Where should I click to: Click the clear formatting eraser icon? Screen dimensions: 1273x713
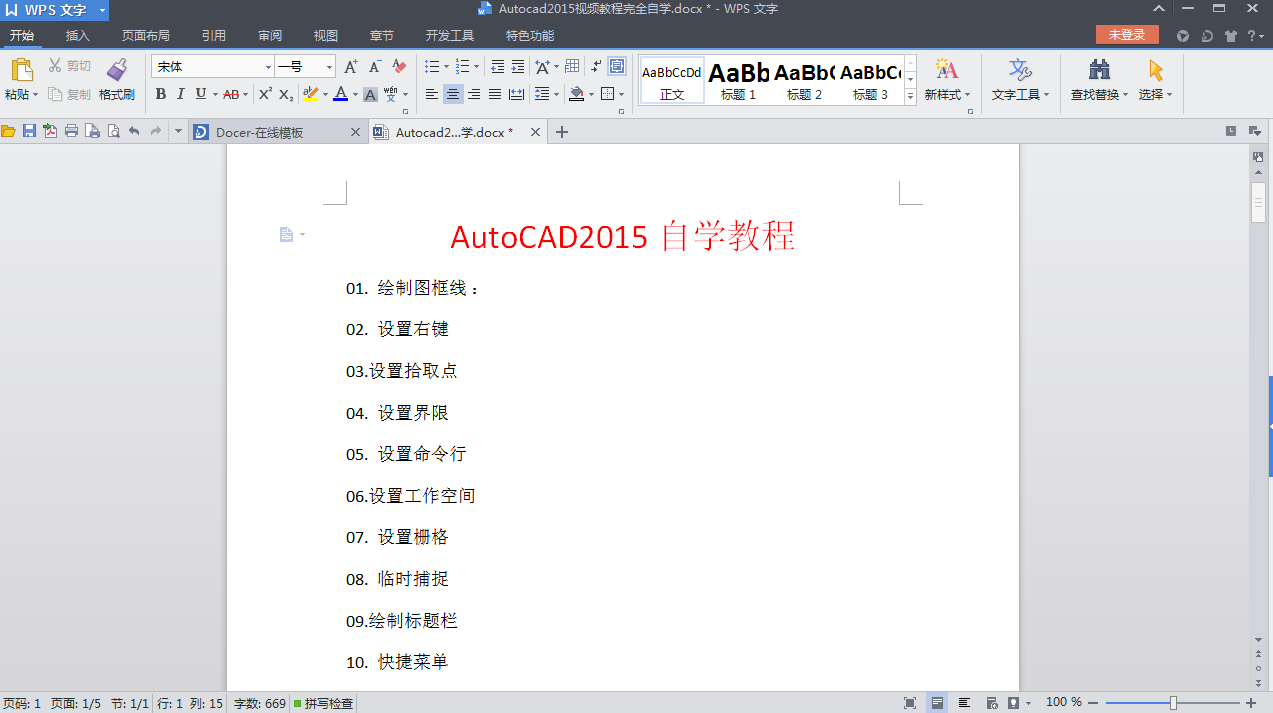[x=399, y=67]
